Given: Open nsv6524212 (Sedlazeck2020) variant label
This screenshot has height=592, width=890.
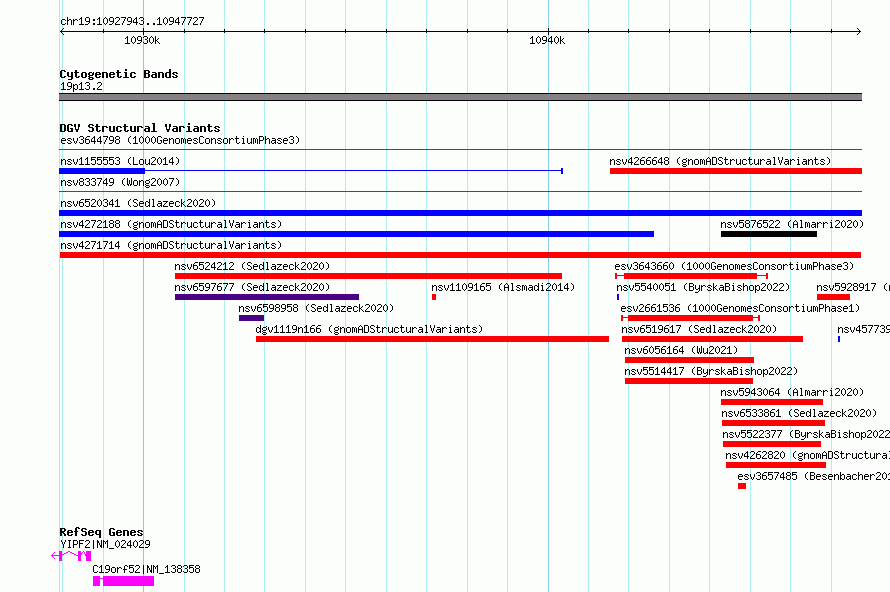Looking at the screenshot, I should click(252, 266).
